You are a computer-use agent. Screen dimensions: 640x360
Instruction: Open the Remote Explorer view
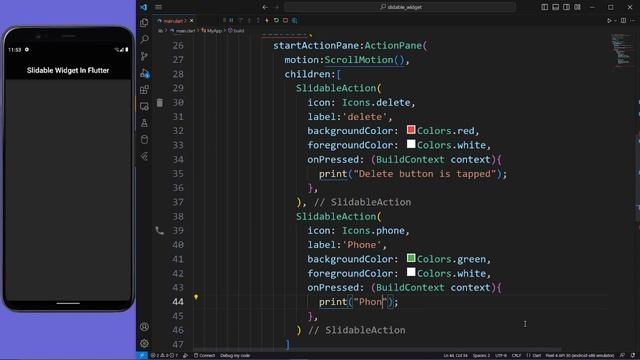pos(144,107)
